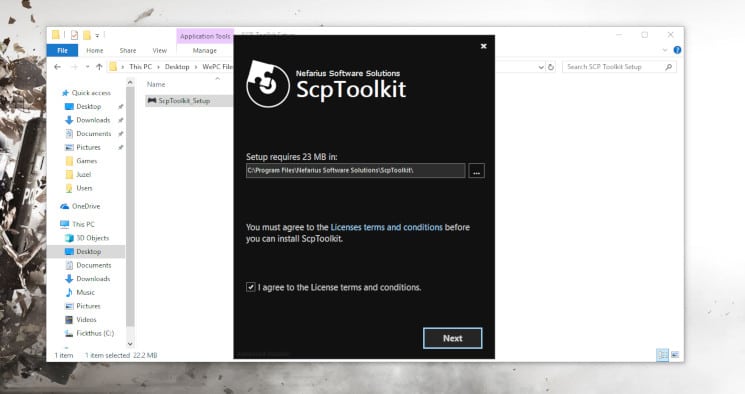Click the folder icon in Explorer title bar
Viewport: 745px width, 394px height.
tap(56, 35)
